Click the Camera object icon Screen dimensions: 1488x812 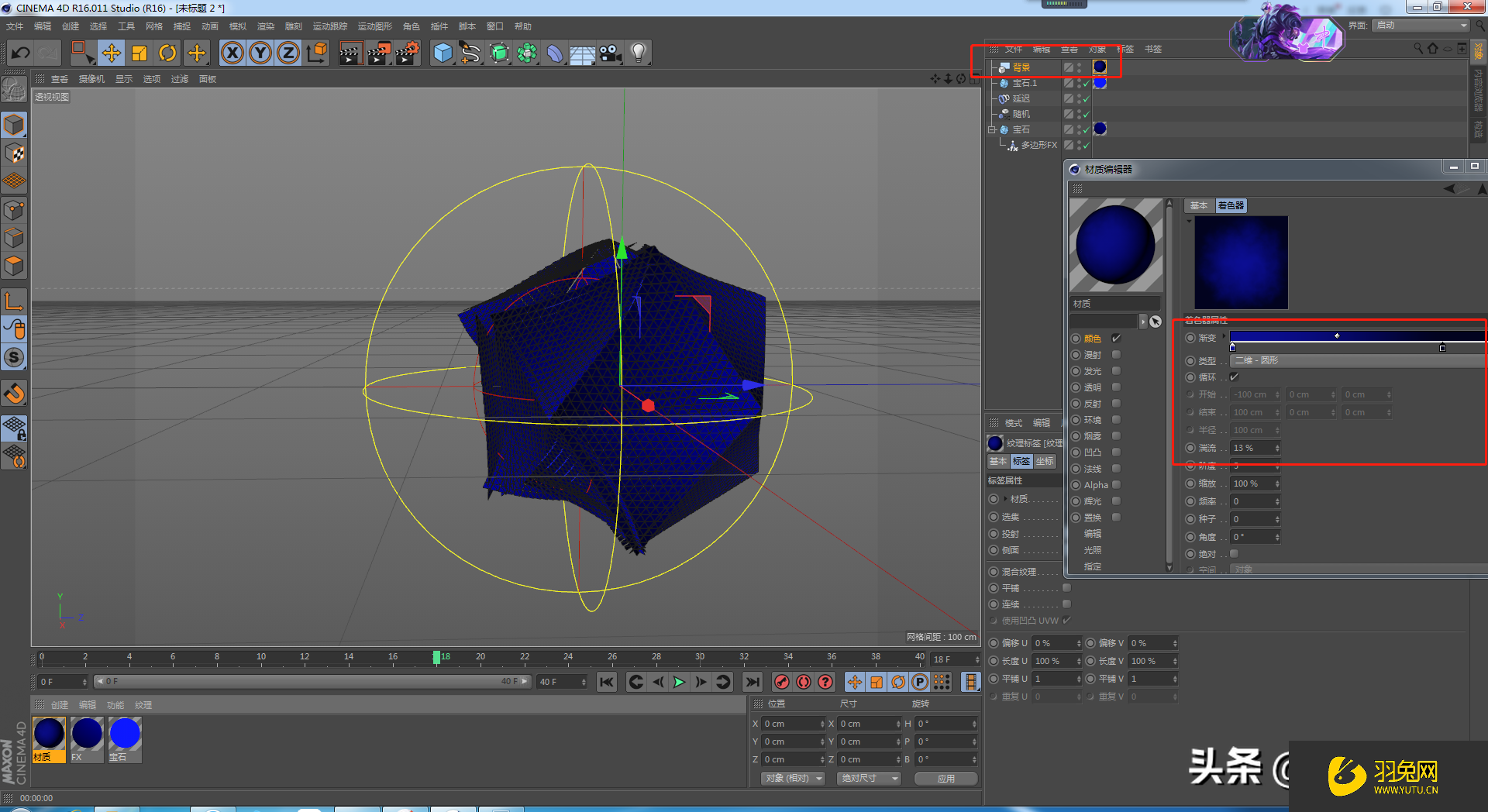(610, 53)
